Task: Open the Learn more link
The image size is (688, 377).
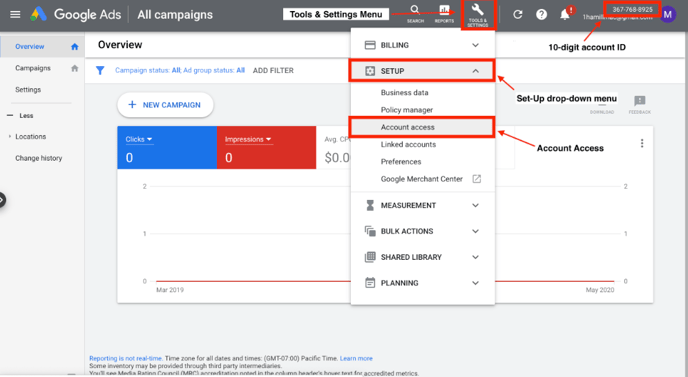Action: (x=356, y=359)
